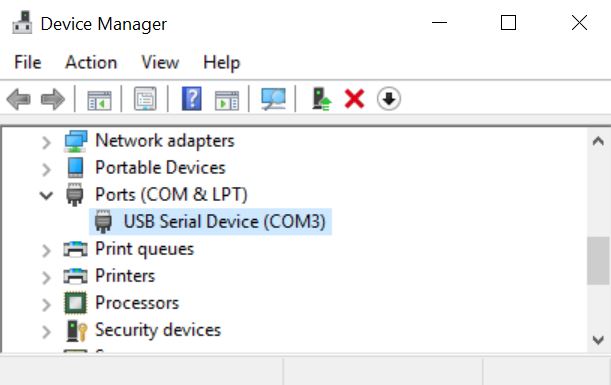Click the red X Uninstall device icon
Image resolution: width=611 pixels, height=385 pixels.
click(354, 99)
